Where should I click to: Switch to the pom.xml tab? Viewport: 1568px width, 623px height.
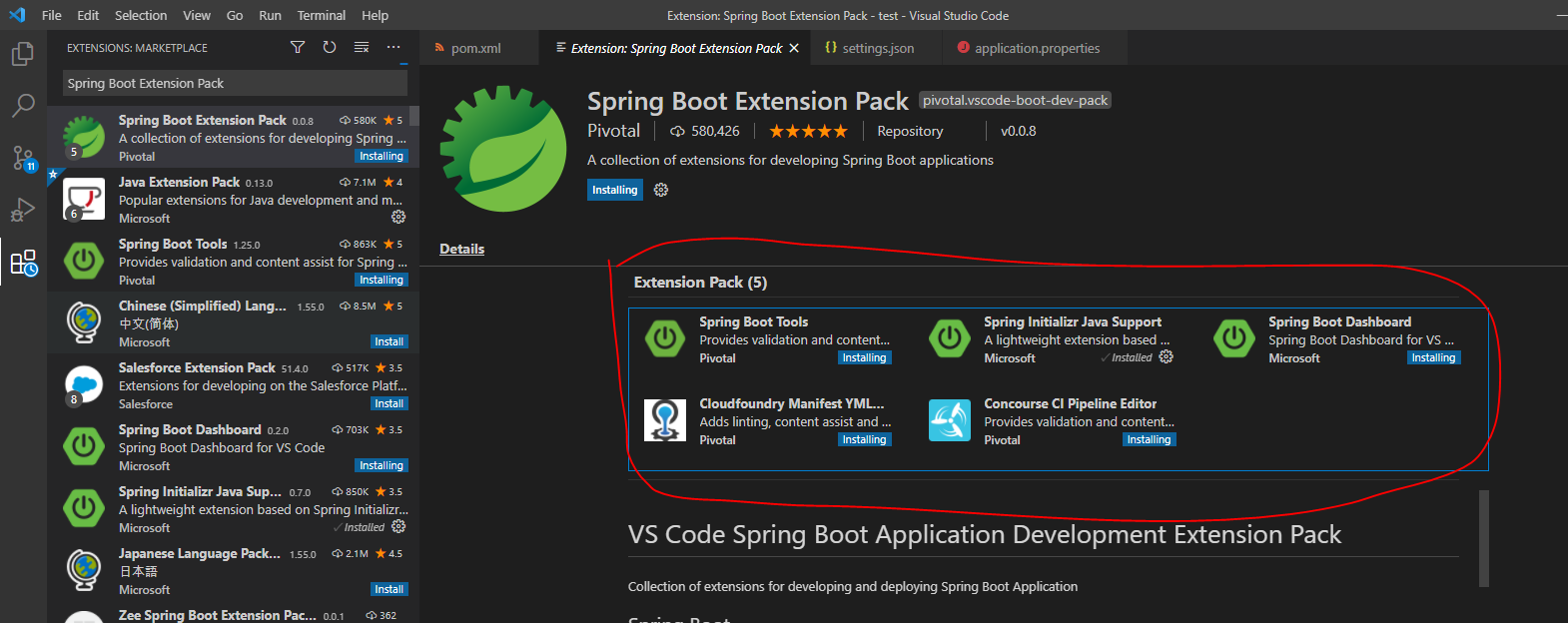pos(478,48)
